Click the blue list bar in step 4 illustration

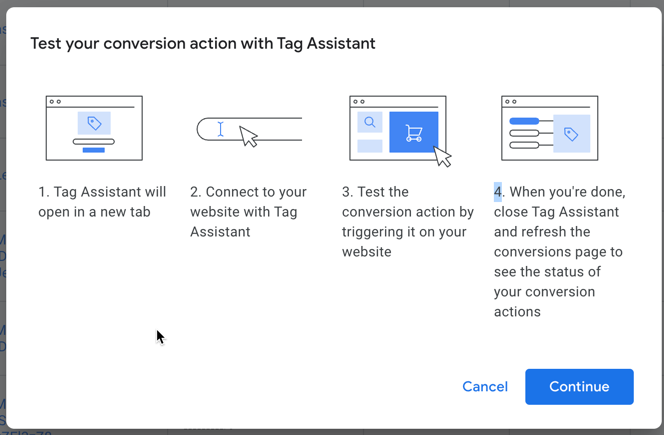click(524, 121)
